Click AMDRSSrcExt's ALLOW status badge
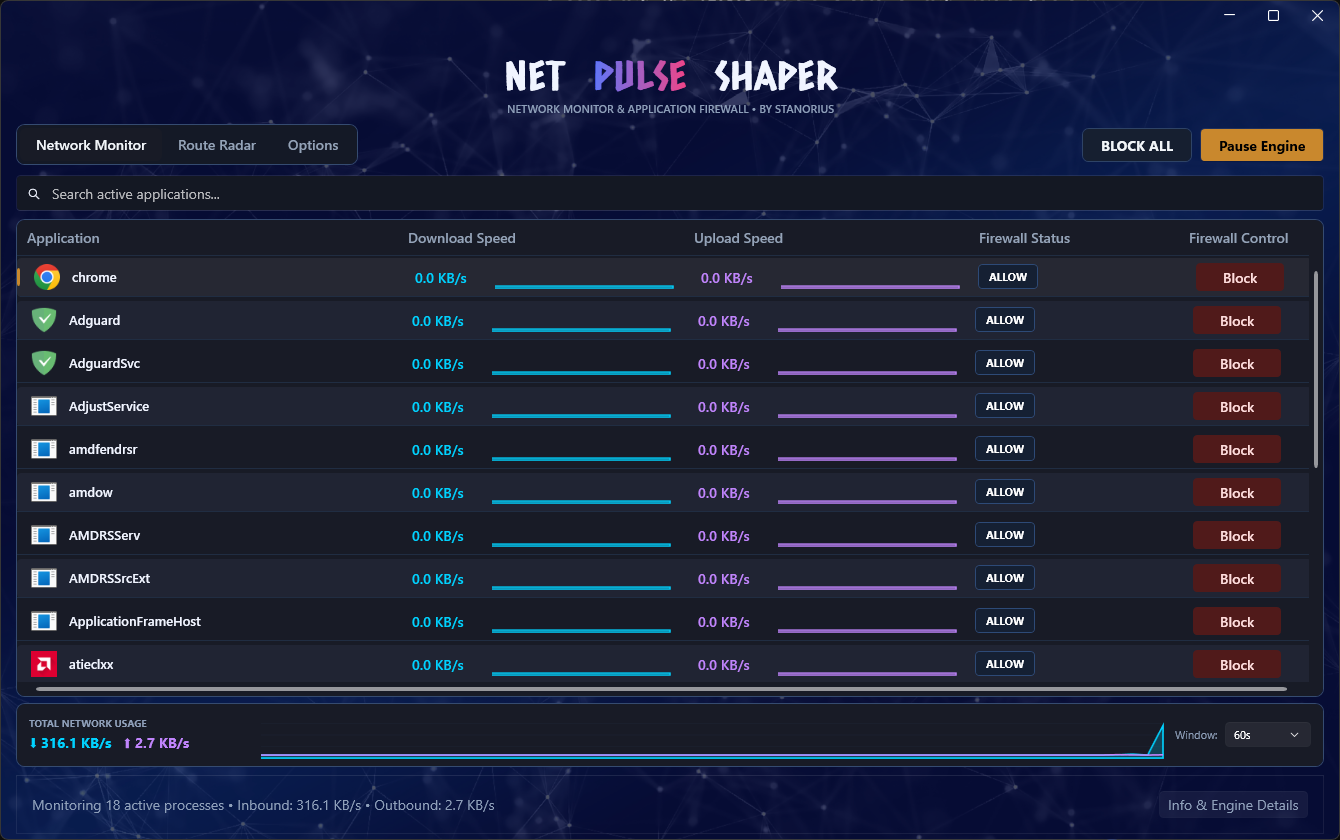 [1005, 578]
